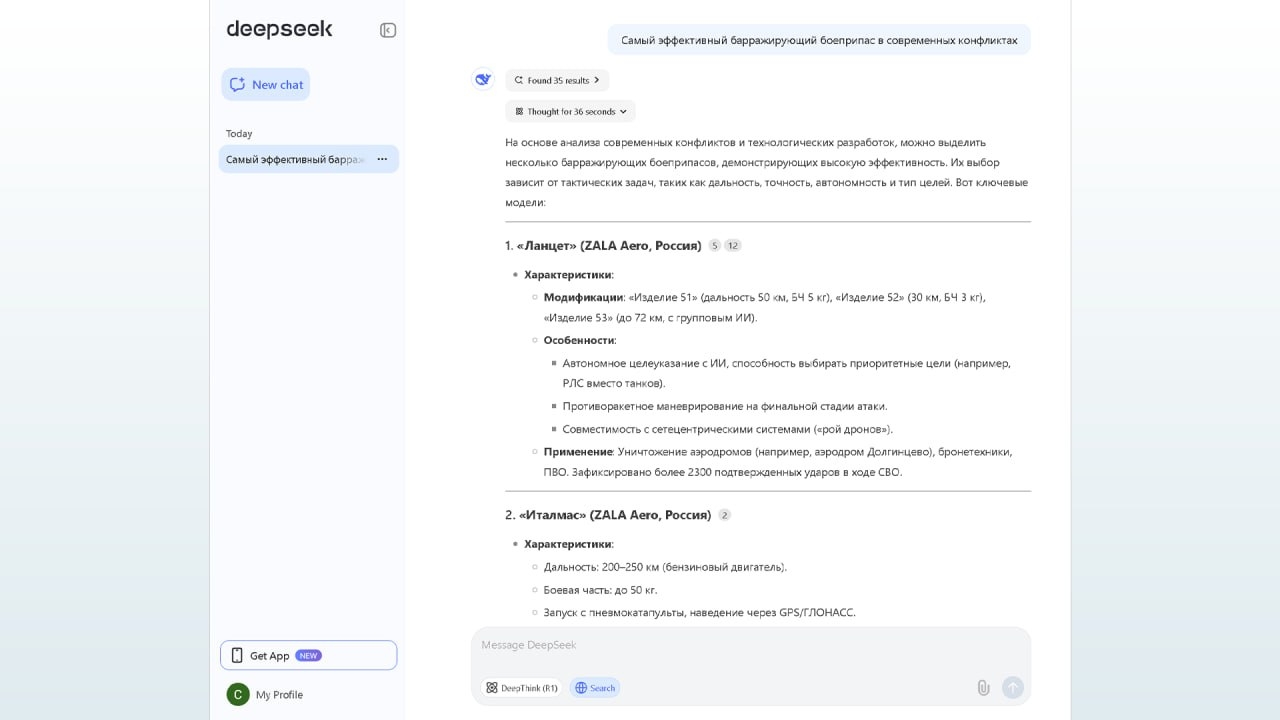The height and width of the screenshot is (720, 1280).
Task: Click the Особенности label
Action: pyautogui.click(x=580, y=340)
